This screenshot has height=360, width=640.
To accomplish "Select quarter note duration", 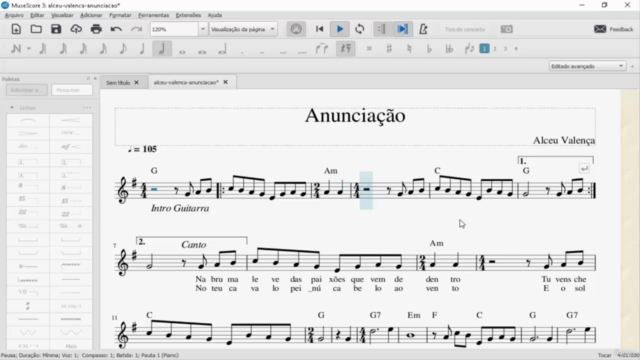I will 142,49.
